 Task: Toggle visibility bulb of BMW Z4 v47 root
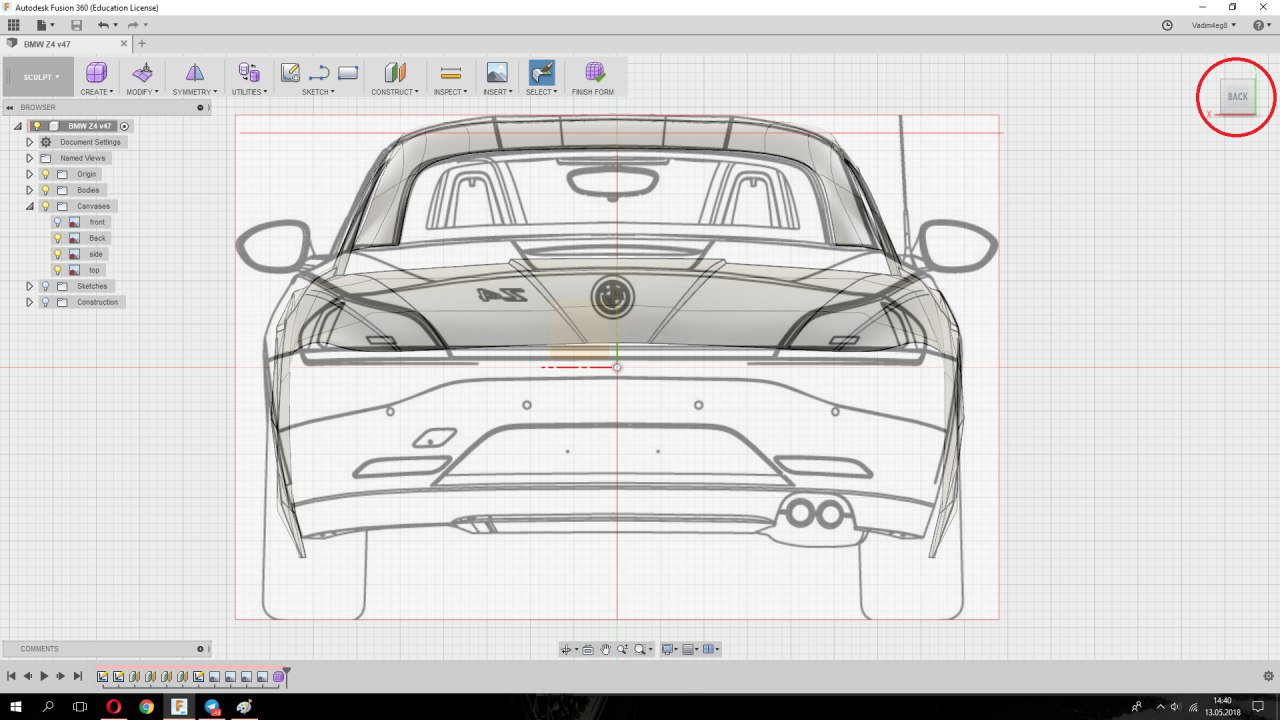click(37, 126)
